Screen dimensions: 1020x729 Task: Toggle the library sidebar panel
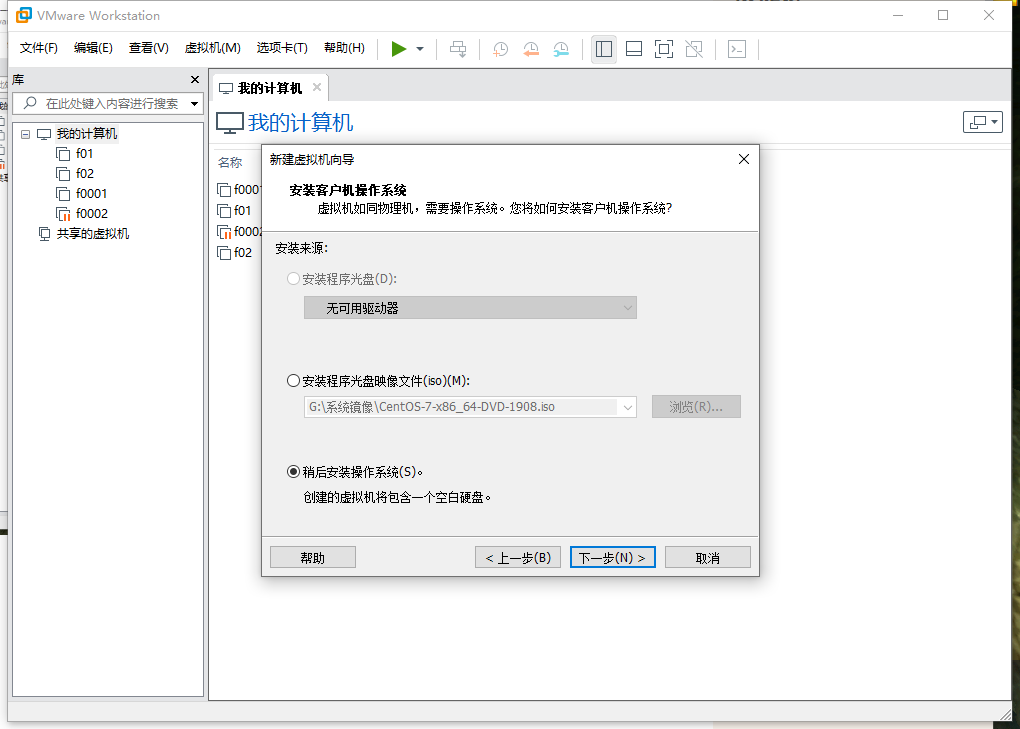pos(603,48)
